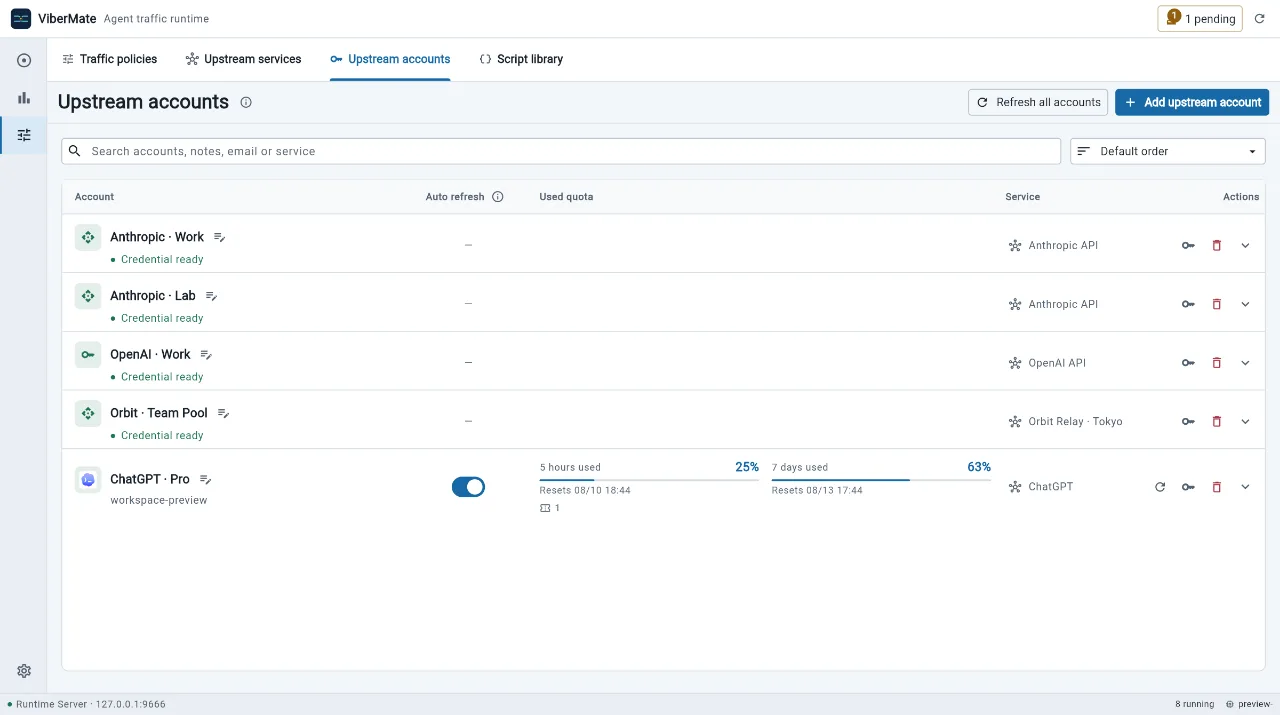The image size is (1280, 715).
Task: Select the Upstream accounts tab
Action: coord(390,59)
